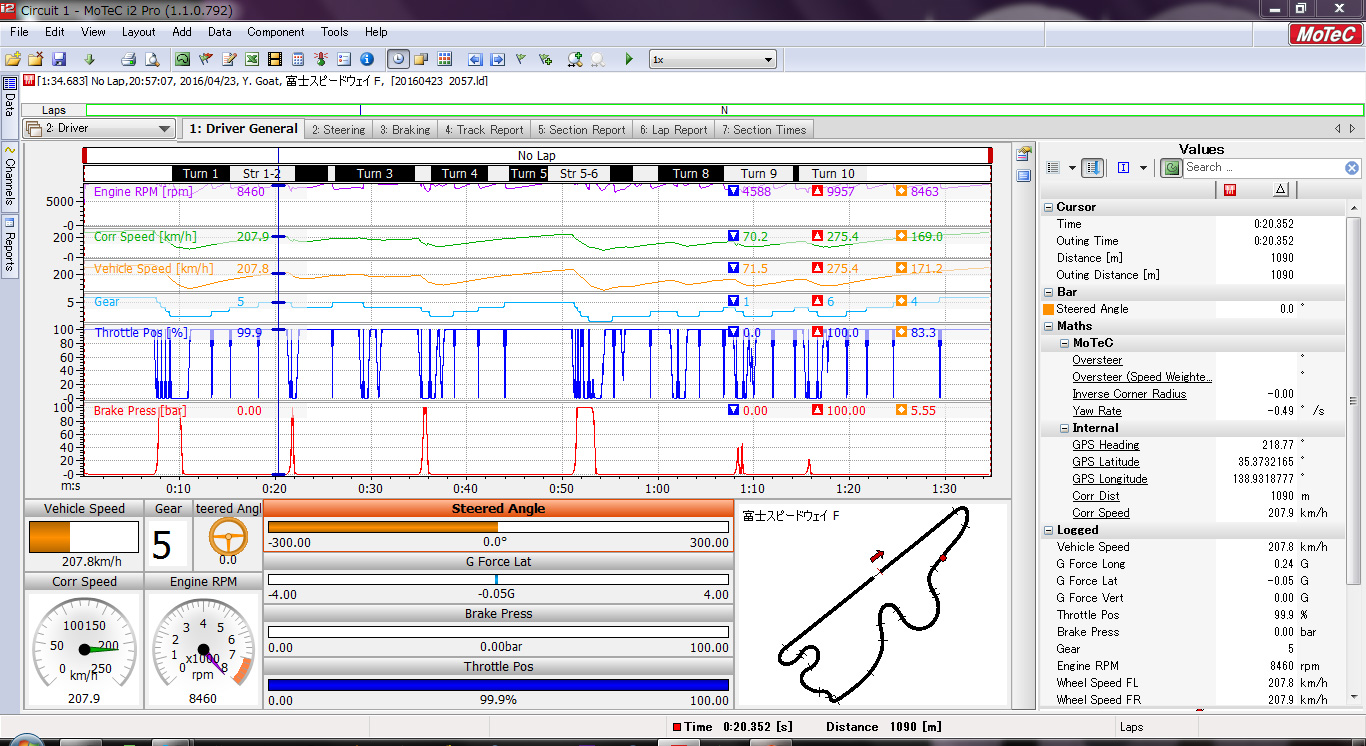Viewport: 1366px width, 746px height.
Task: Click the Str 5-6 section marker
Action: (579, 174)
